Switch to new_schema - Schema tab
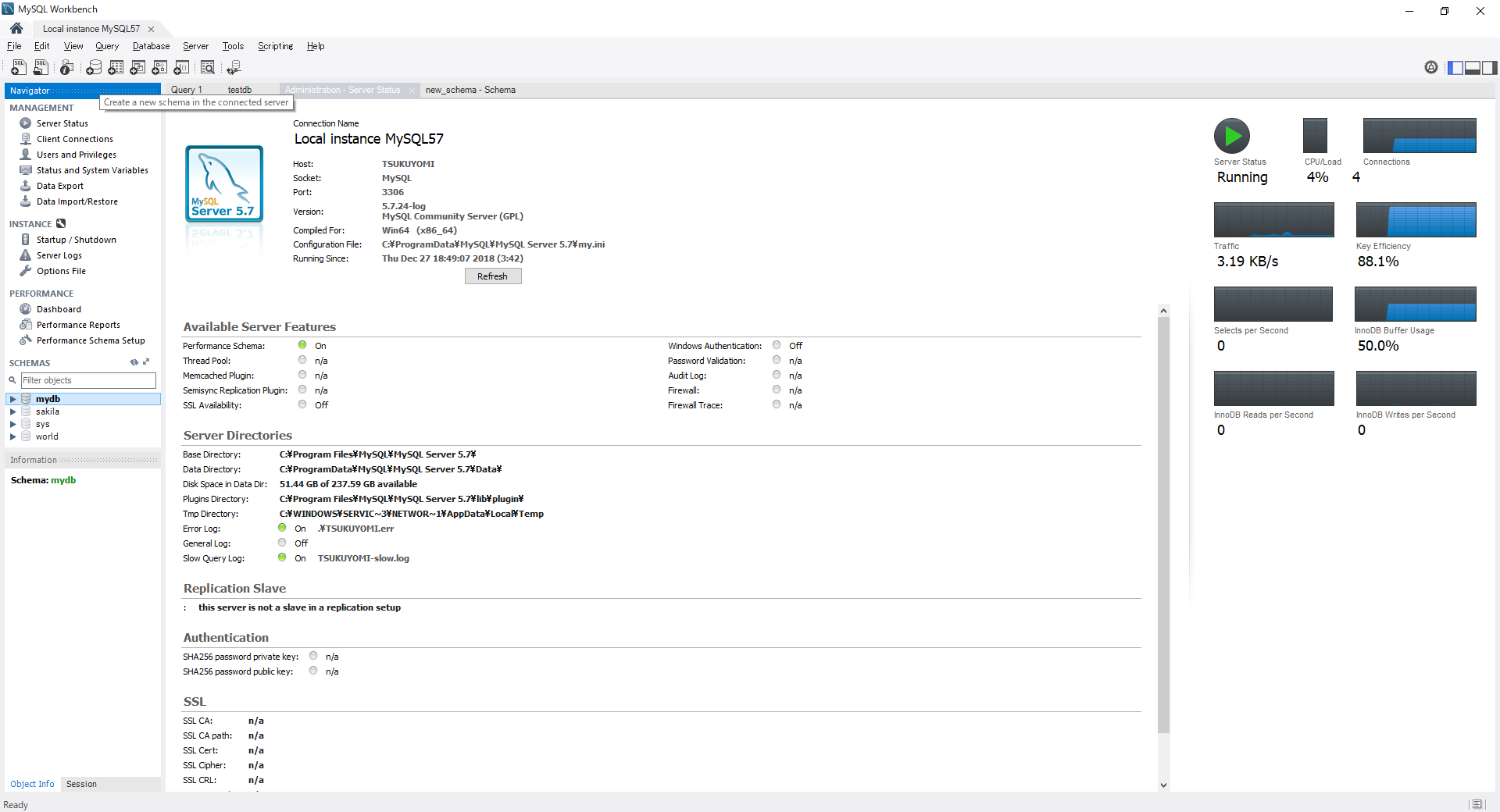1500x812 pixels. (470, 90)
